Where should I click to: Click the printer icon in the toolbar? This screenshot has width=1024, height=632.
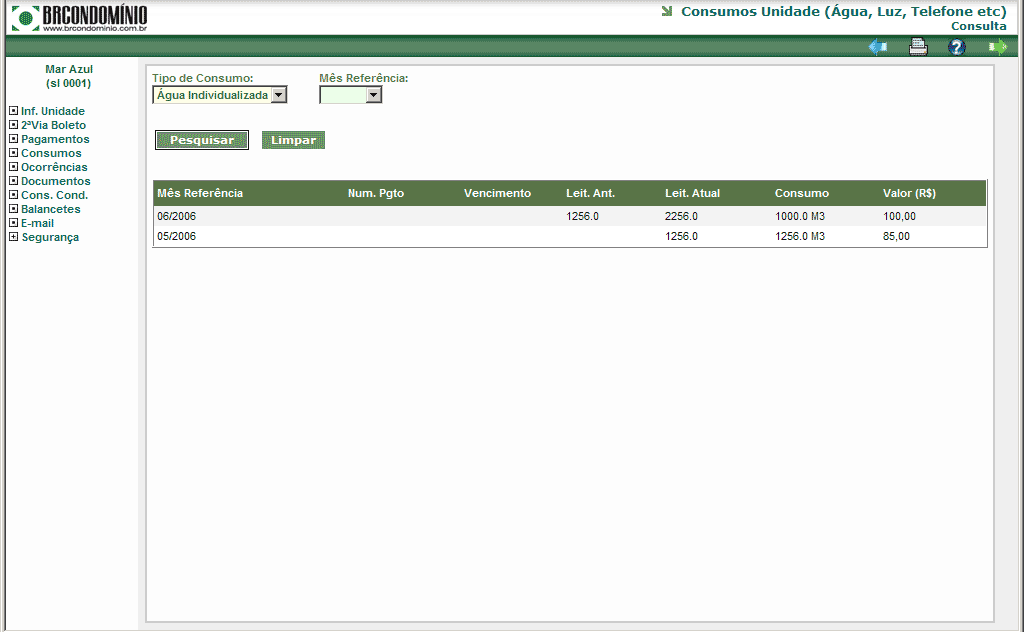click(918, 47)
